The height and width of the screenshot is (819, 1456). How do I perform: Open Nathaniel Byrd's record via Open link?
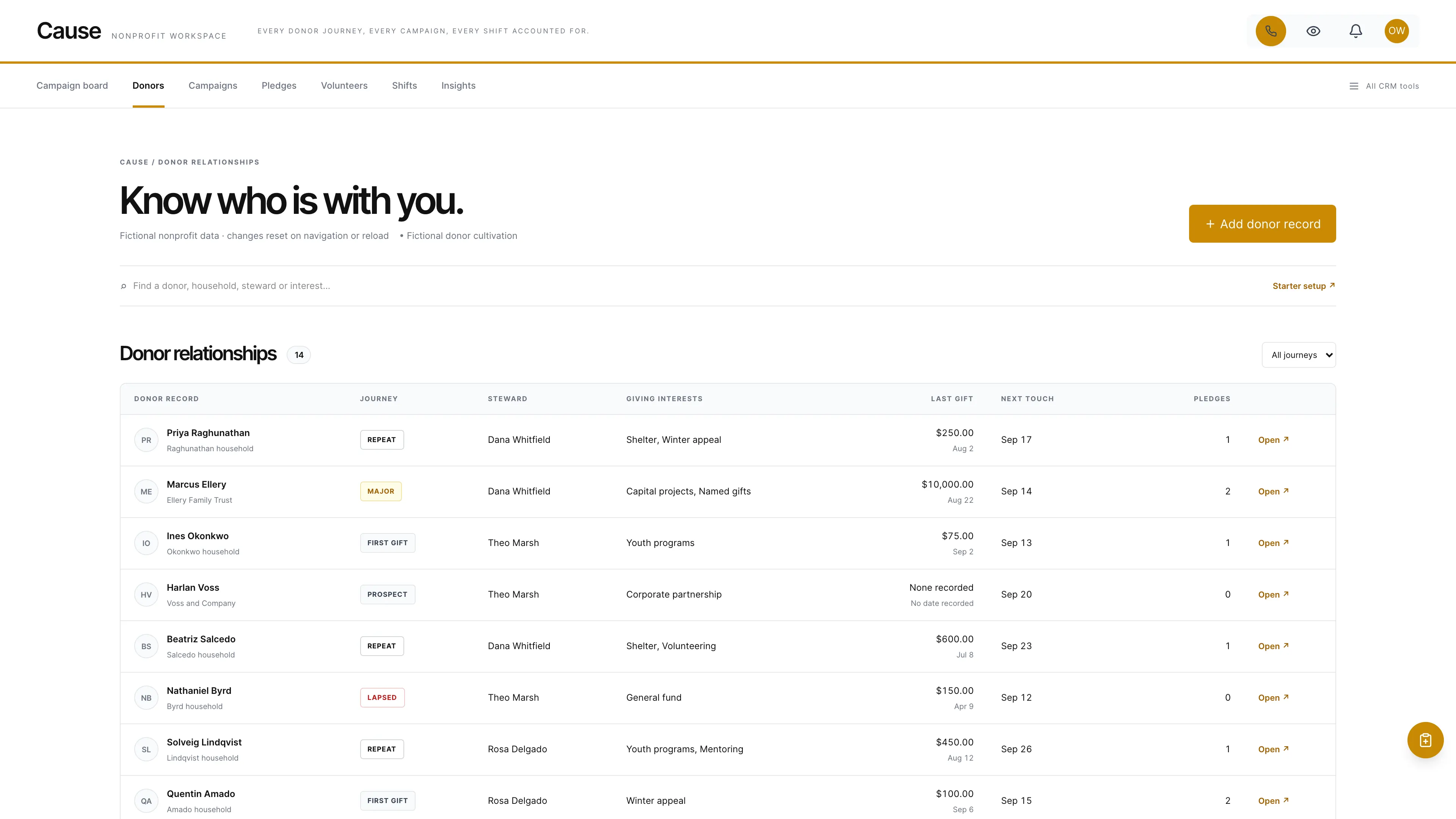[1273, 698]
